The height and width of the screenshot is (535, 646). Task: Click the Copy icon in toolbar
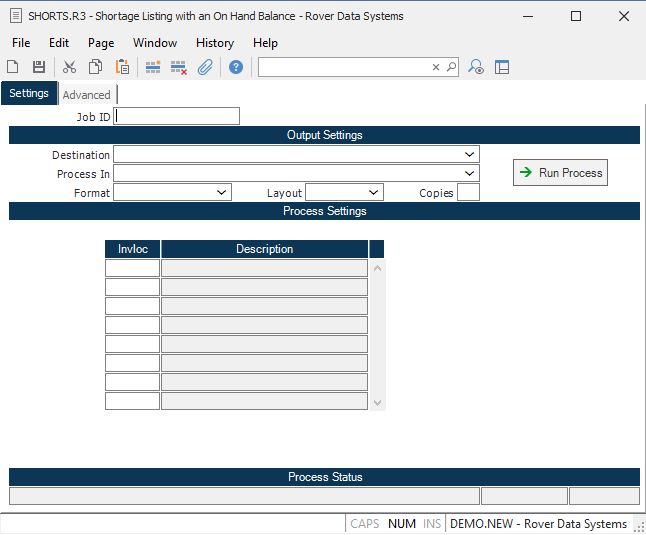95,67
